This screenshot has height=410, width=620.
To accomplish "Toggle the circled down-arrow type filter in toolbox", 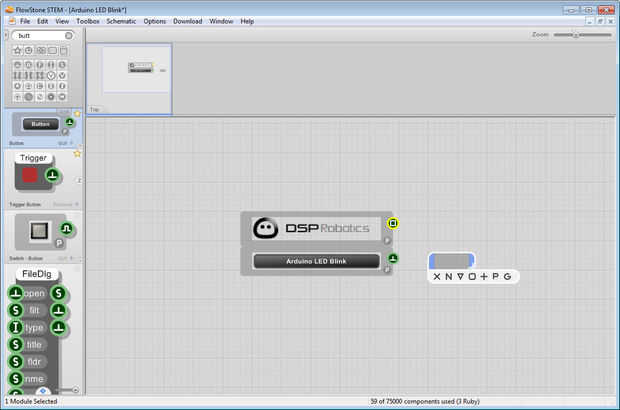I will tap(51, 75).
